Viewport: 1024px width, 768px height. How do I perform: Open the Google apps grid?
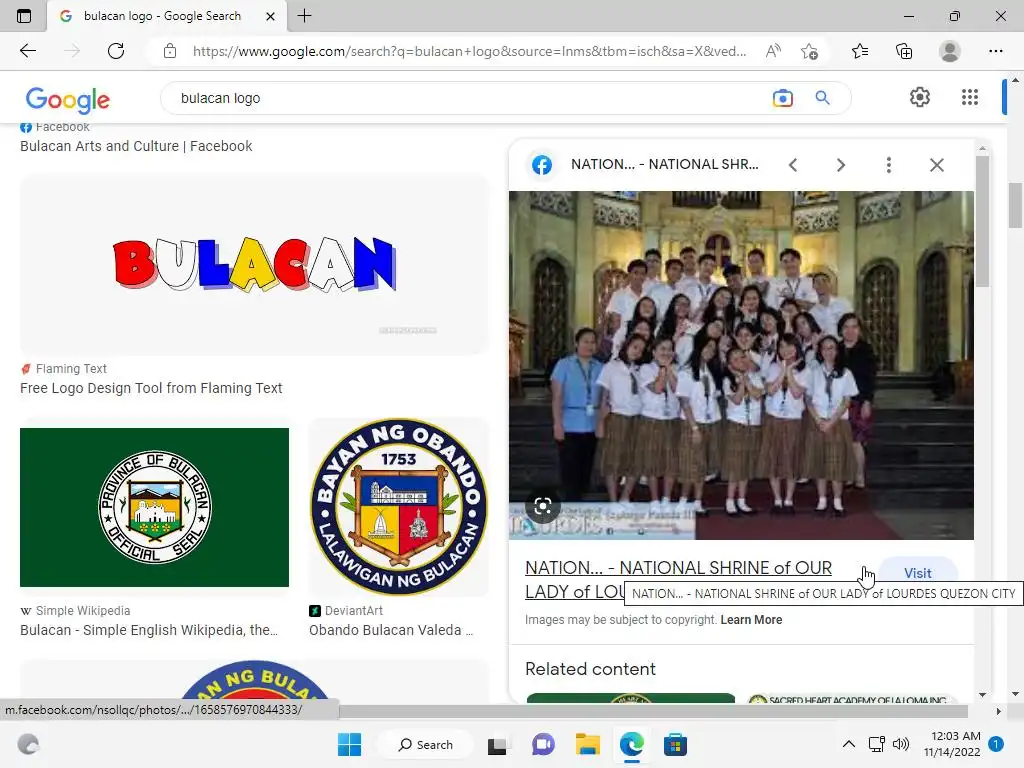(x=970, y=97)
